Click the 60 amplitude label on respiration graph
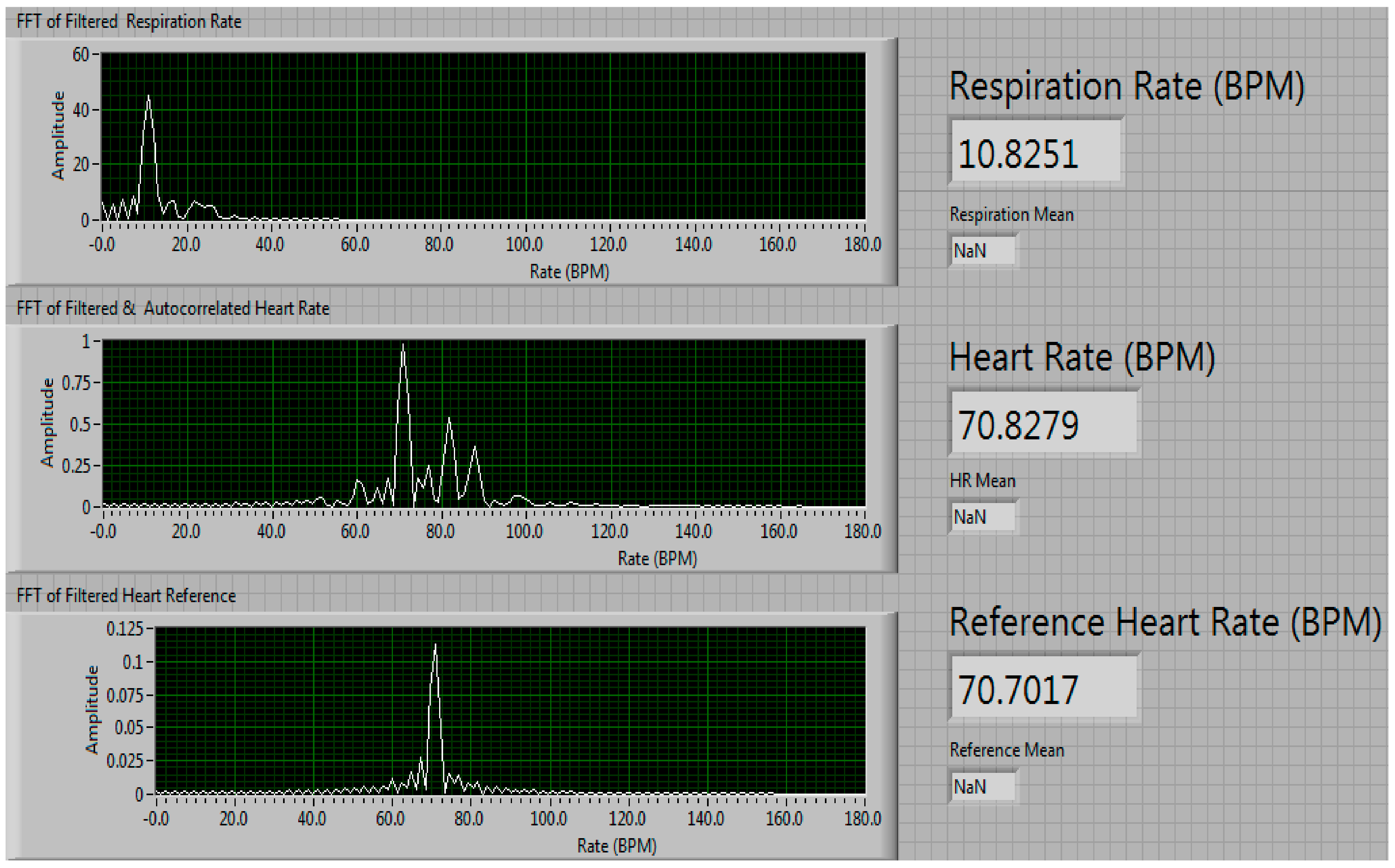This screenshot has width=1395, height=868. (80, 55)
